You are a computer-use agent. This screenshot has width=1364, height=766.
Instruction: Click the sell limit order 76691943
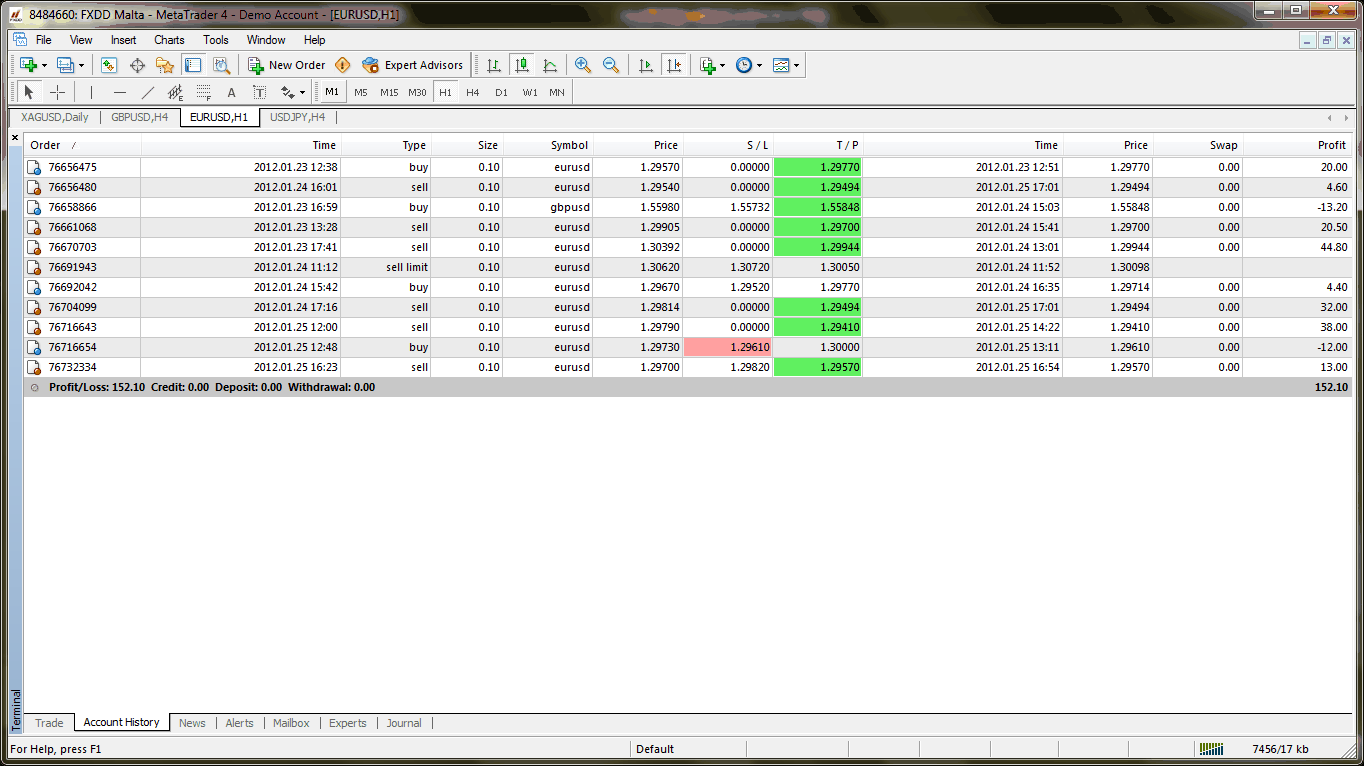pyautogui.click(x=688, y=267)
